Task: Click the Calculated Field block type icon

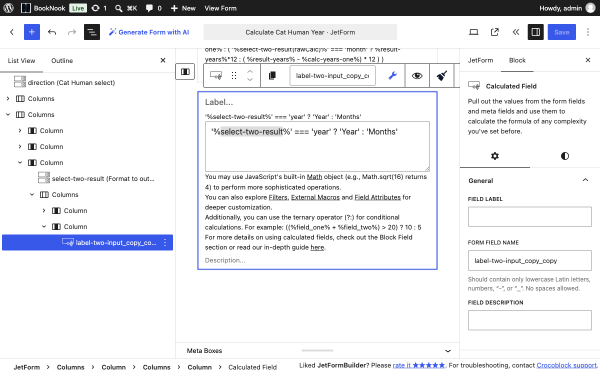Action: [x=216, y=75]
